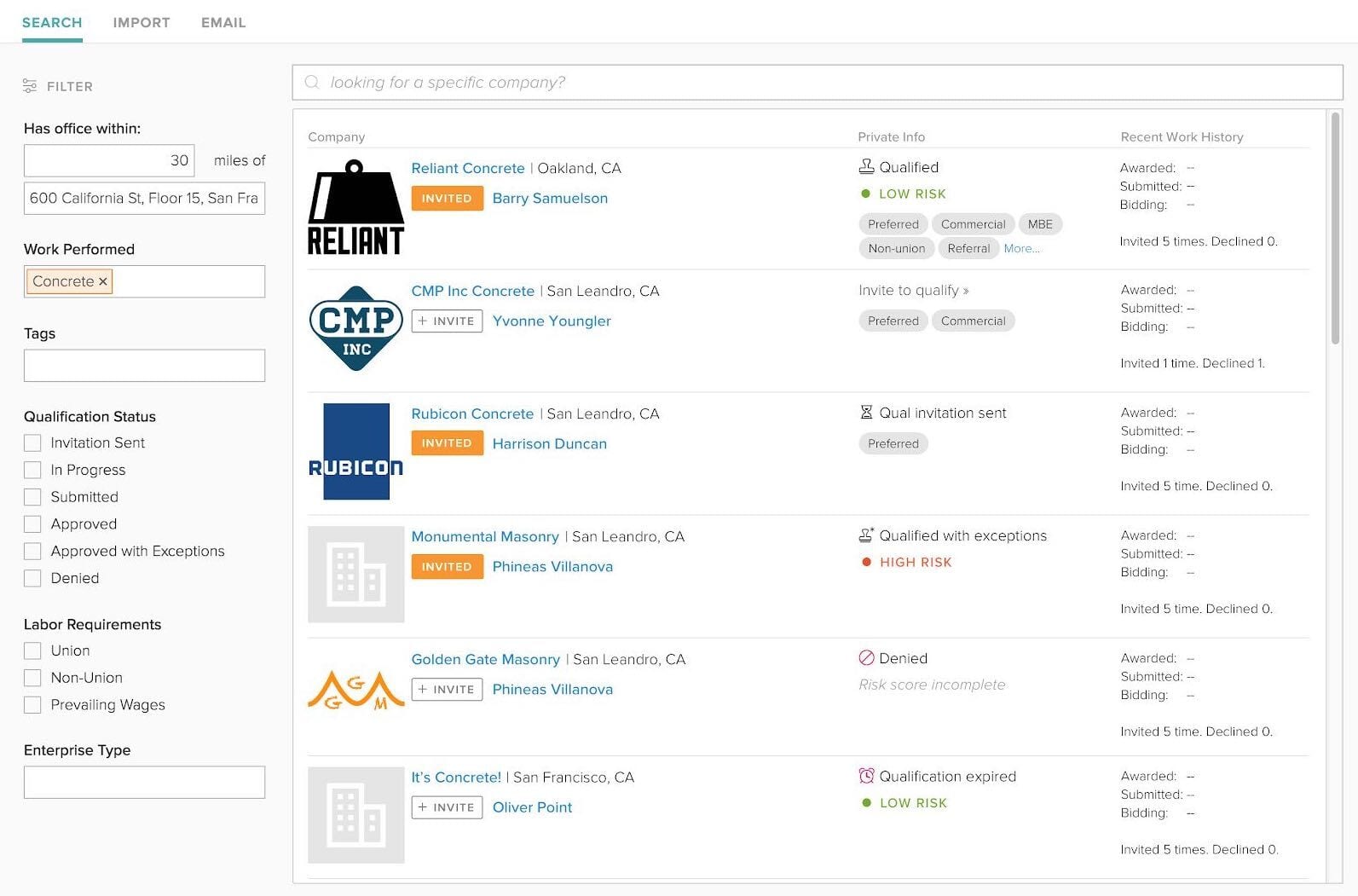Invite CMP Inc Concrete to bid
This screenshot has height=896, width=1358.
[447, 321]
